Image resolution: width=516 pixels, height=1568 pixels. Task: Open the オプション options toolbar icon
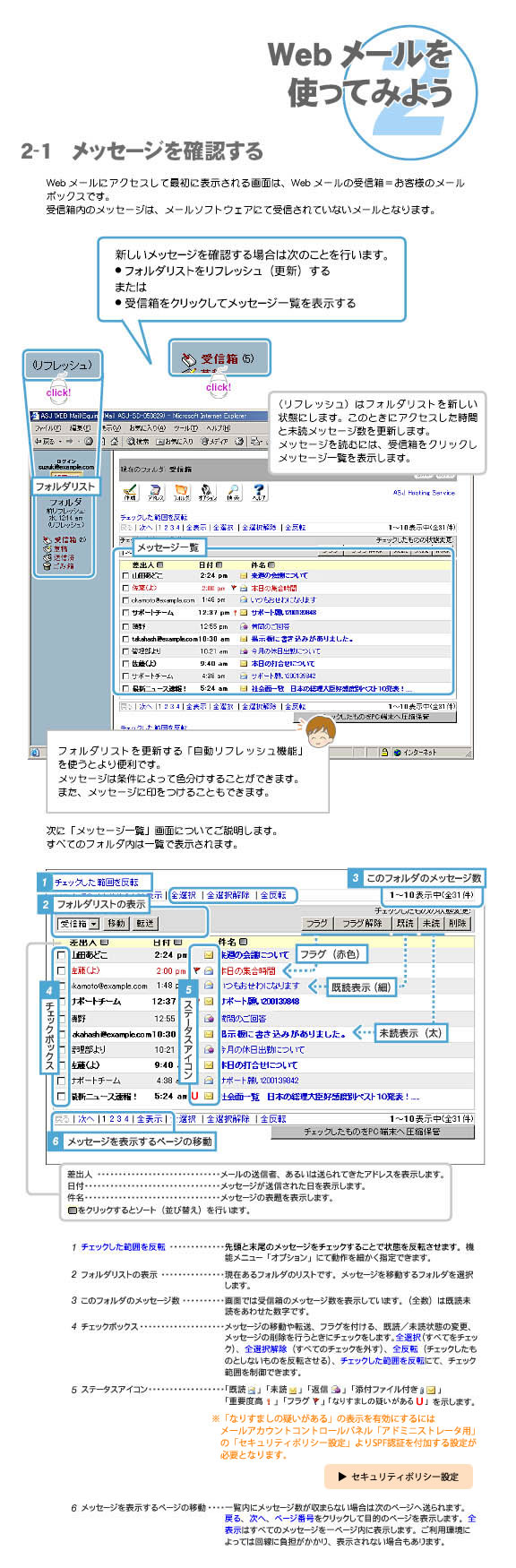(x=207, y=492)
